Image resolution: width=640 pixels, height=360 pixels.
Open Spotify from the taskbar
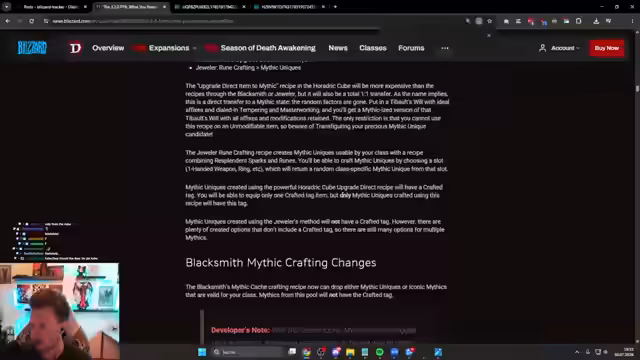point(380,352)
